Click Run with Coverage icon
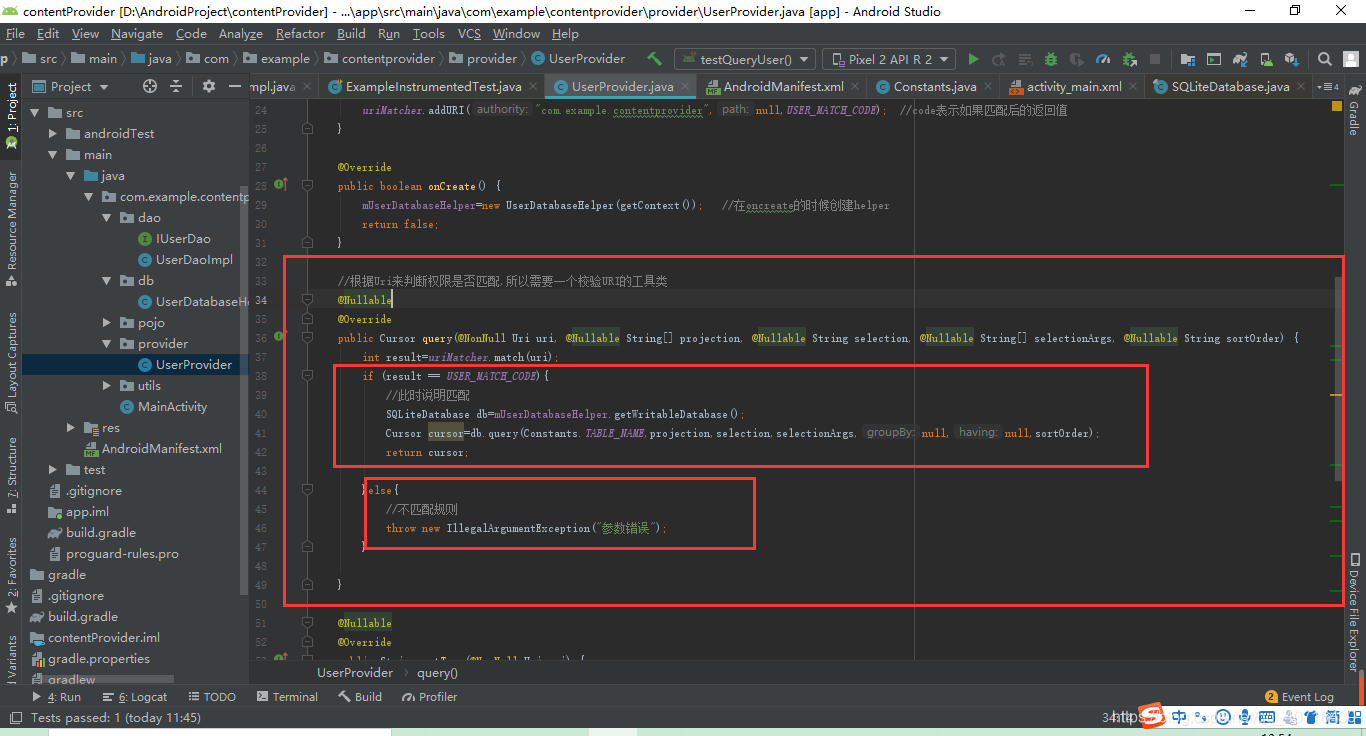Viewport: 1366px width, 736px height. click(1077, 59)
